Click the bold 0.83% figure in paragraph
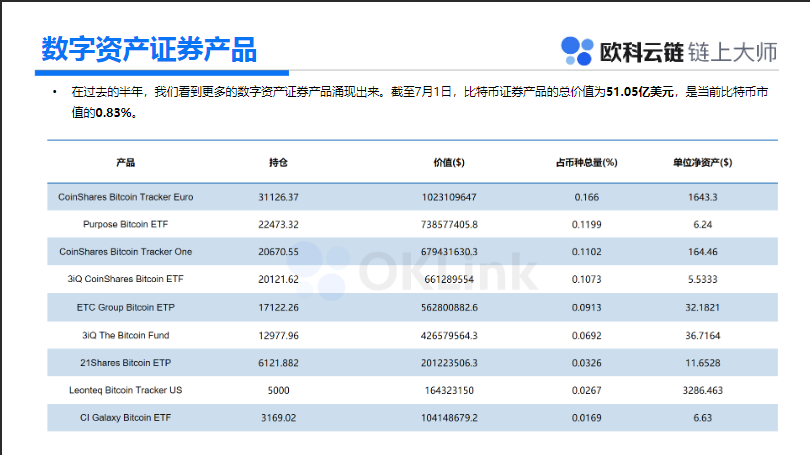This screenshot has height=455, width=810. click(x=114, y=113)
